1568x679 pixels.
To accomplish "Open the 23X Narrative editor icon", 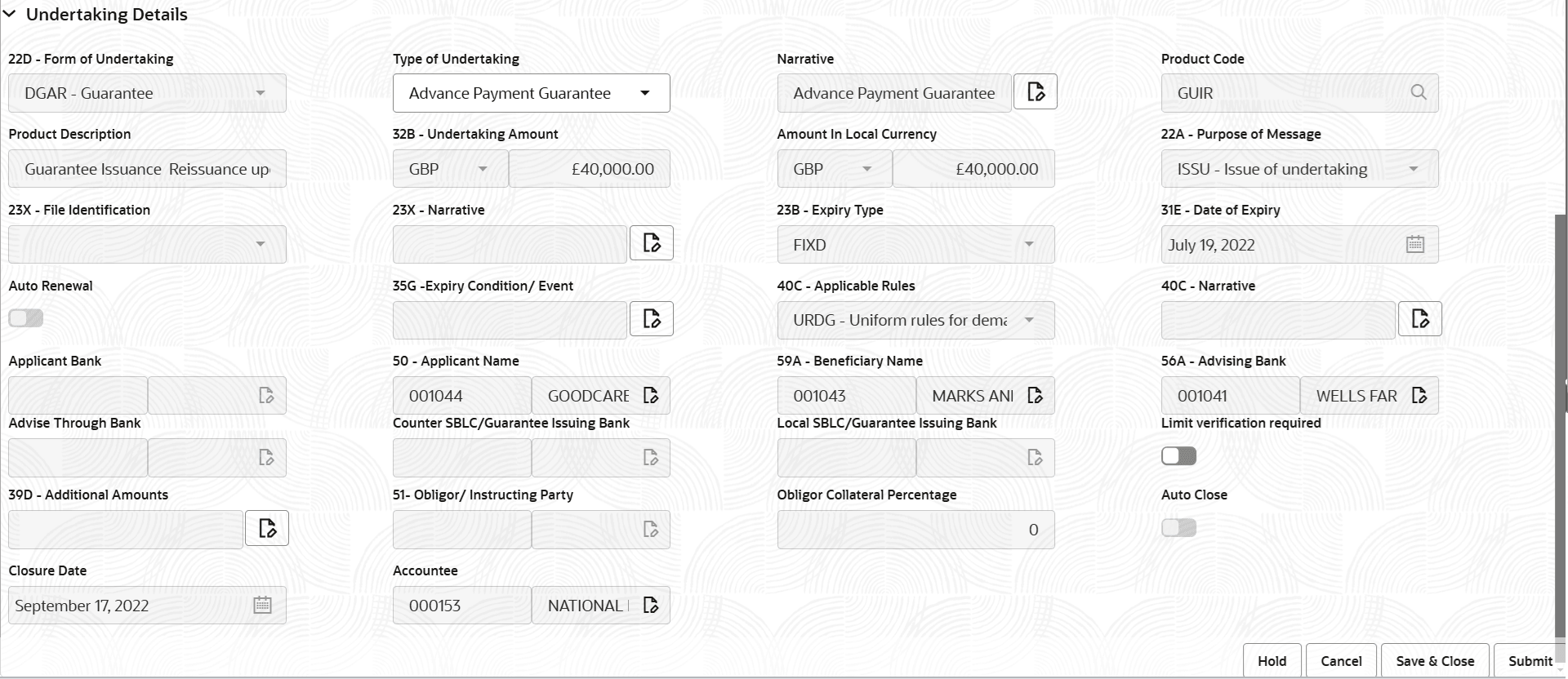I will pos(651,242).
